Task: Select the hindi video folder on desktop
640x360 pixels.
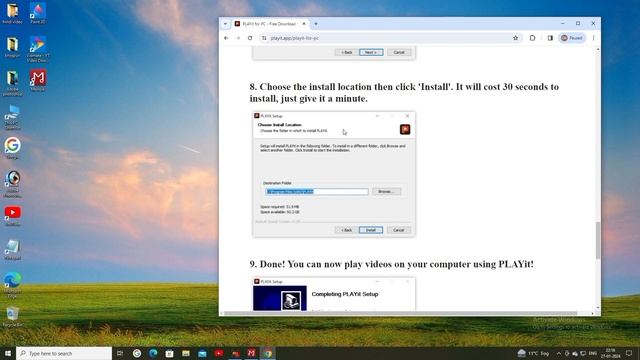Action: point(13,13)
